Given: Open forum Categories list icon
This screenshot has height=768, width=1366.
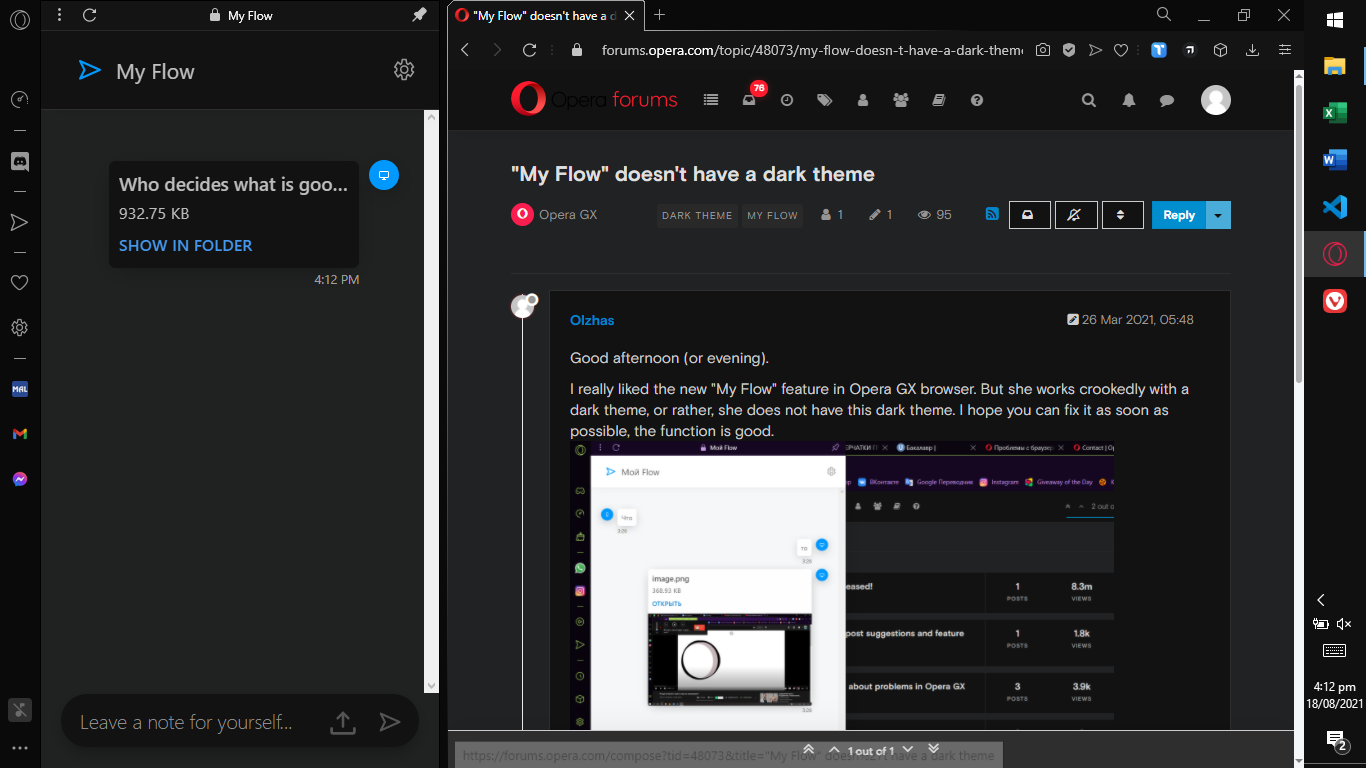Looking at the screenshot, I should pyautogui.click(x=711, y=100).
